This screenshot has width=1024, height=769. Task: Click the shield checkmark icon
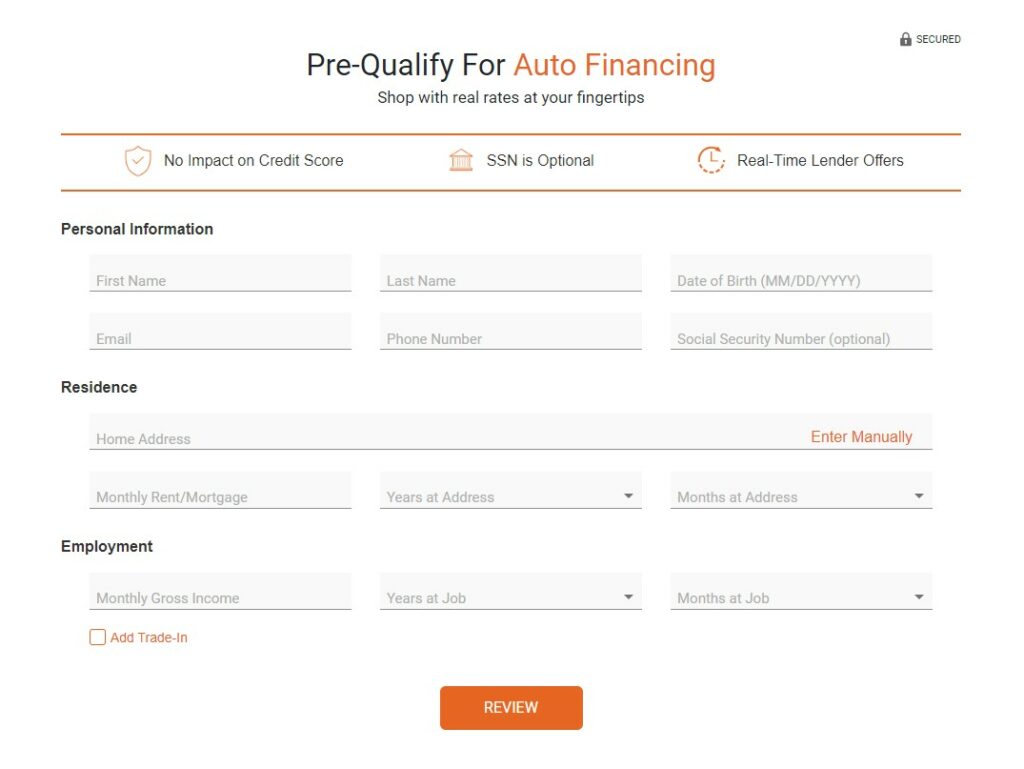[138, 161]
